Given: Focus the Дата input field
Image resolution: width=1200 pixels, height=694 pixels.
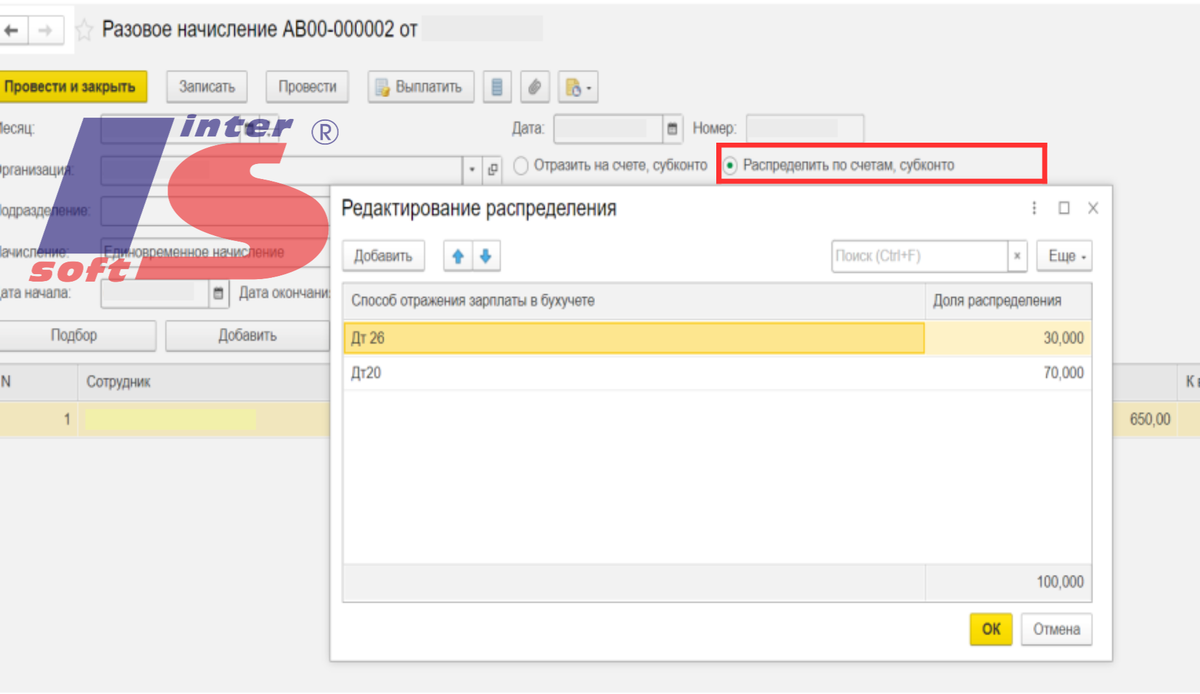Looking at the screenshot, I should pyautogui.click(x=609, y=129).
